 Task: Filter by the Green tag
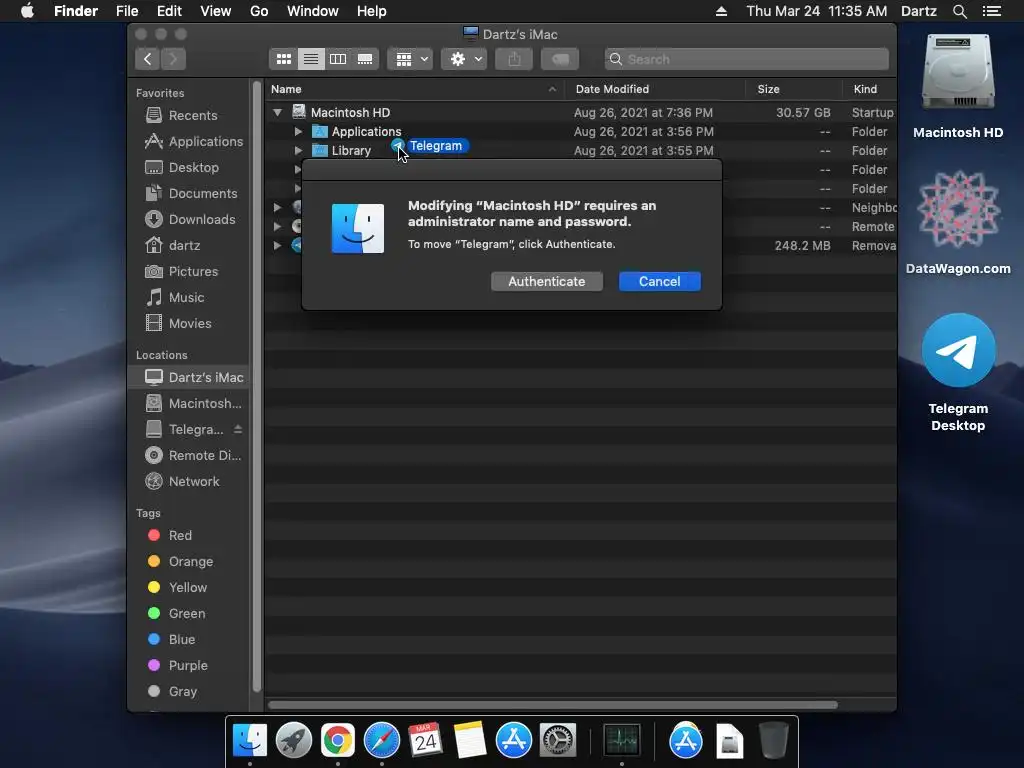pyautogui.click(x=176, y=614)
